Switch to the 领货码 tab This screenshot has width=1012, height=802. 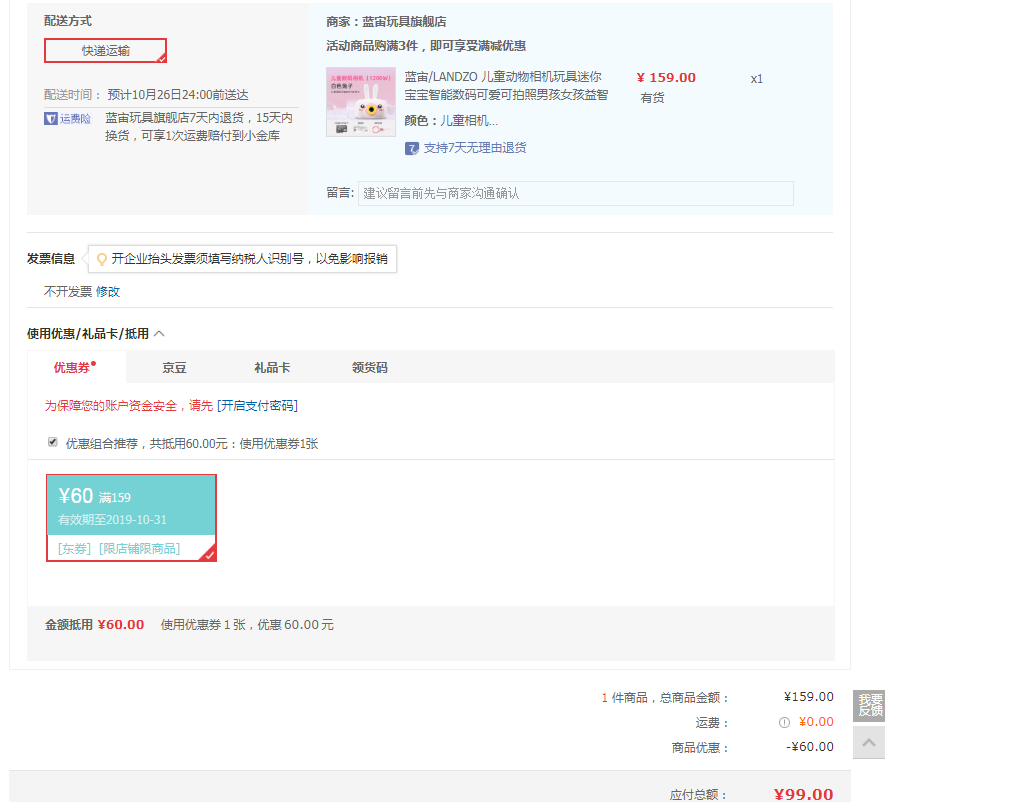tap(369, 368)
